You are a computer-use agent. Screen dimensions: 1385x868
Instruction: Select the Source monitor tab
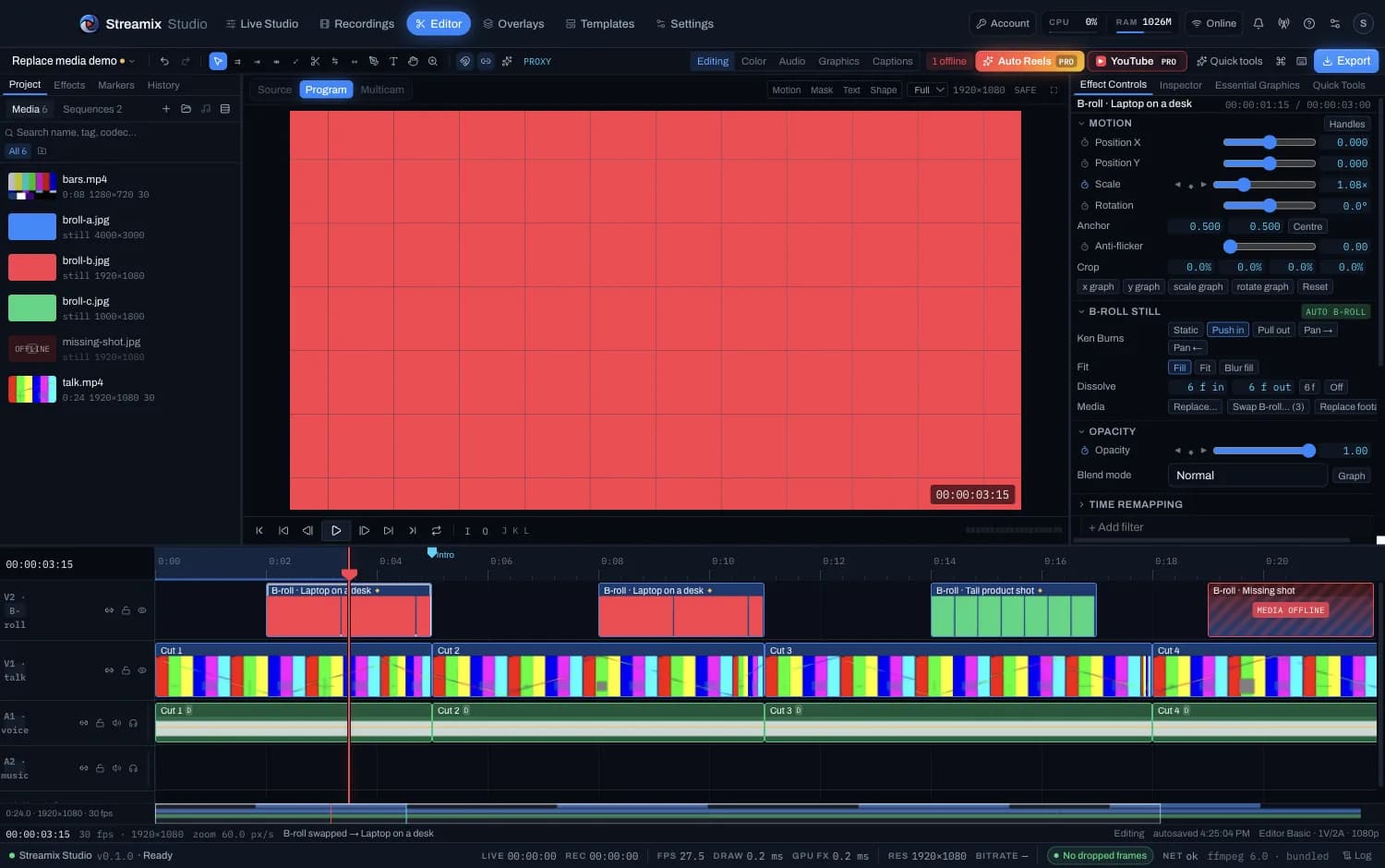[x=274, y=90]
